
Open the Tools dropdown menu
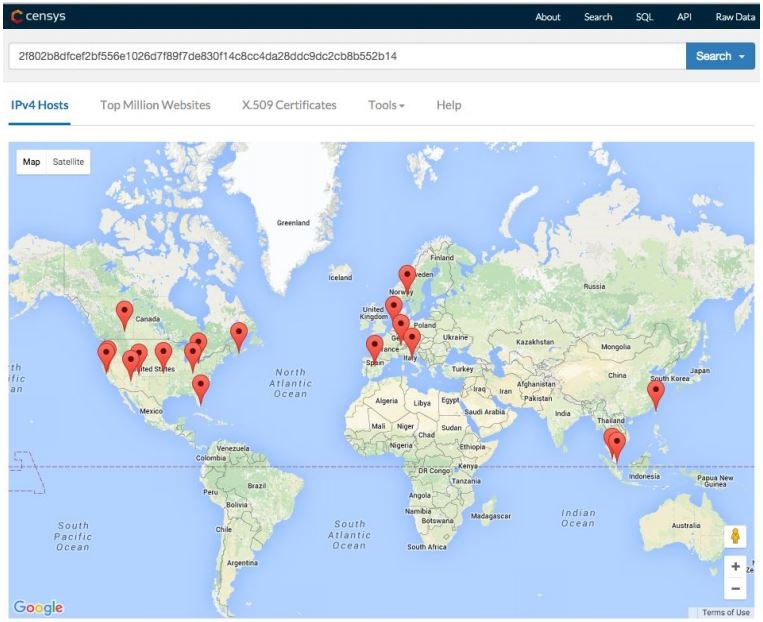pos(386,105)
